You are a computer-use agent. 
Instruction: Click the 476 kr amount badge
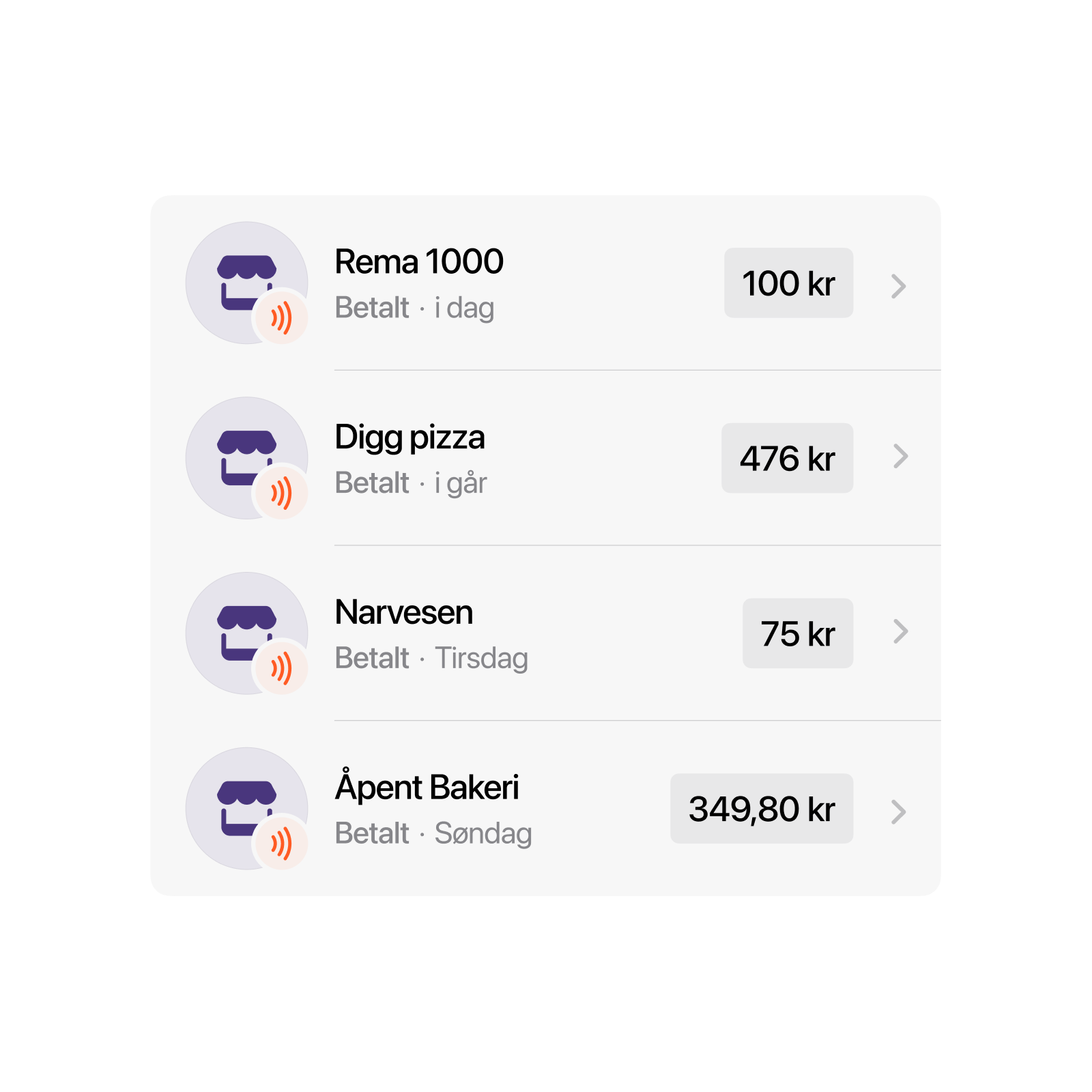pos(787,457)
